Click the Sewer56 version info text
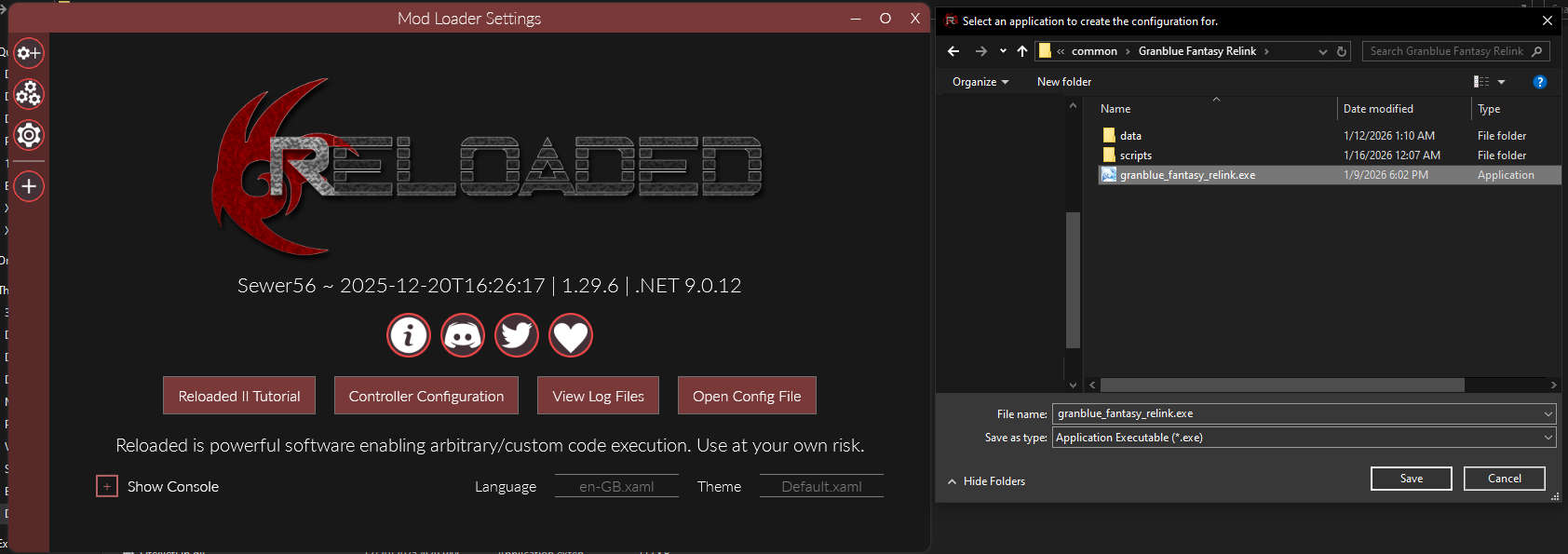 point(489,286)
